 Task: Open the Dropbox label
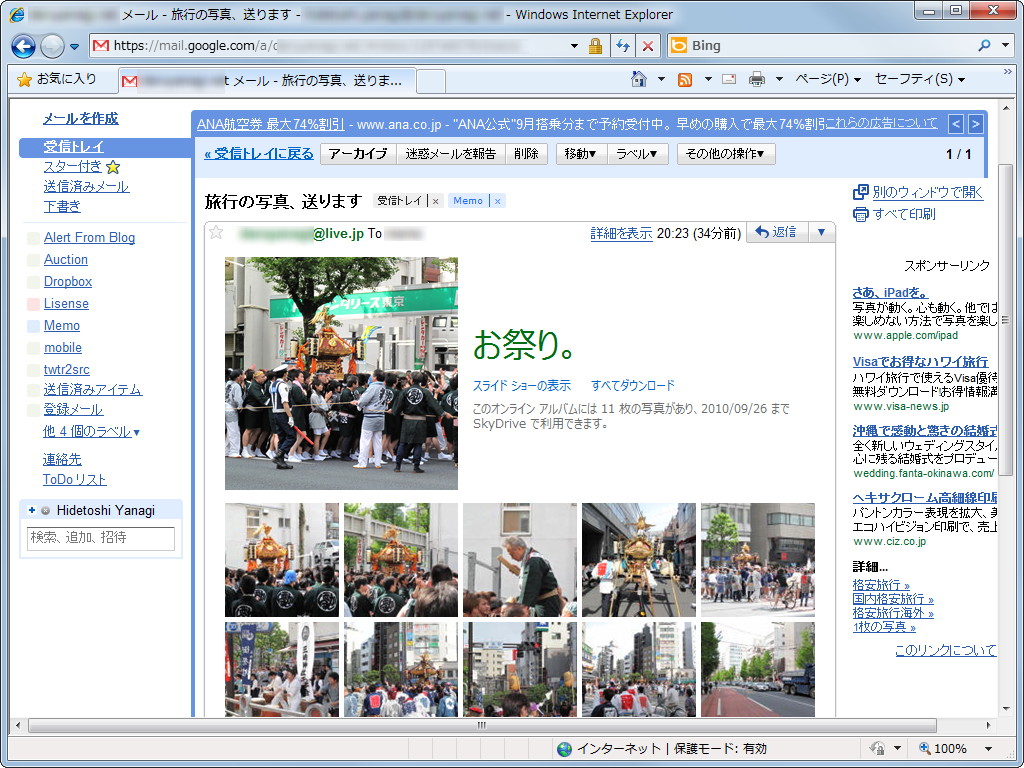[68, 281]
